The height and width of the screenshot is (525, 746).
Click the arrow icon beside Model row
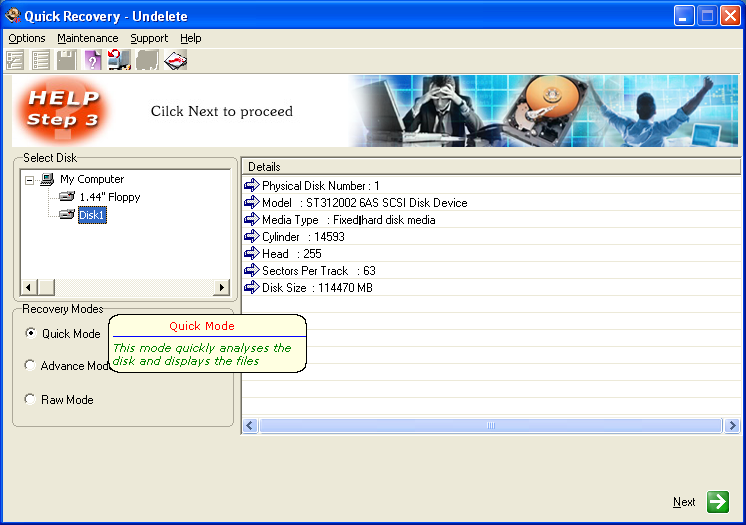point(251,202)
